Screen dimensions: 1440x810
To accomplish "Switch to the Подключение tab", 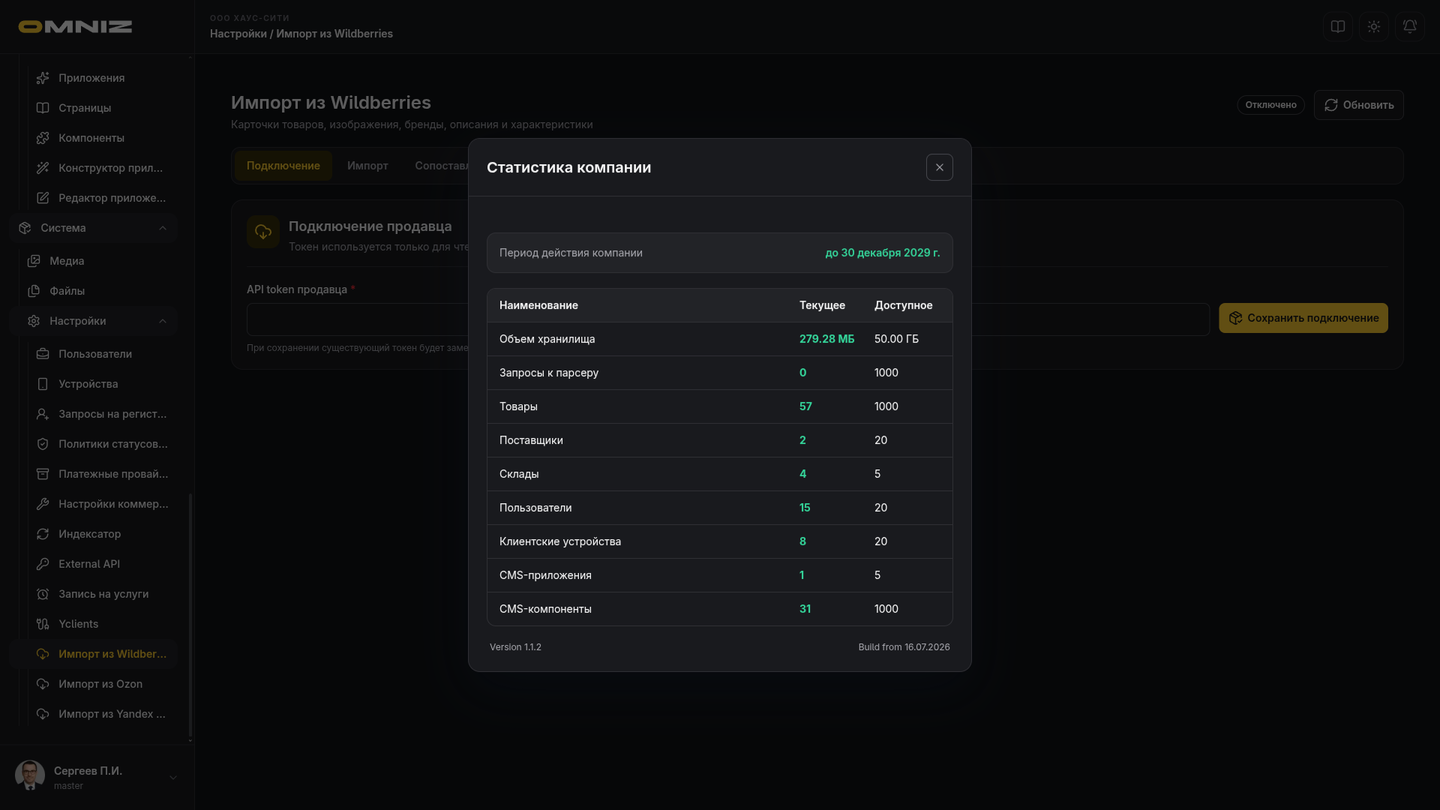I will (283, 166).
